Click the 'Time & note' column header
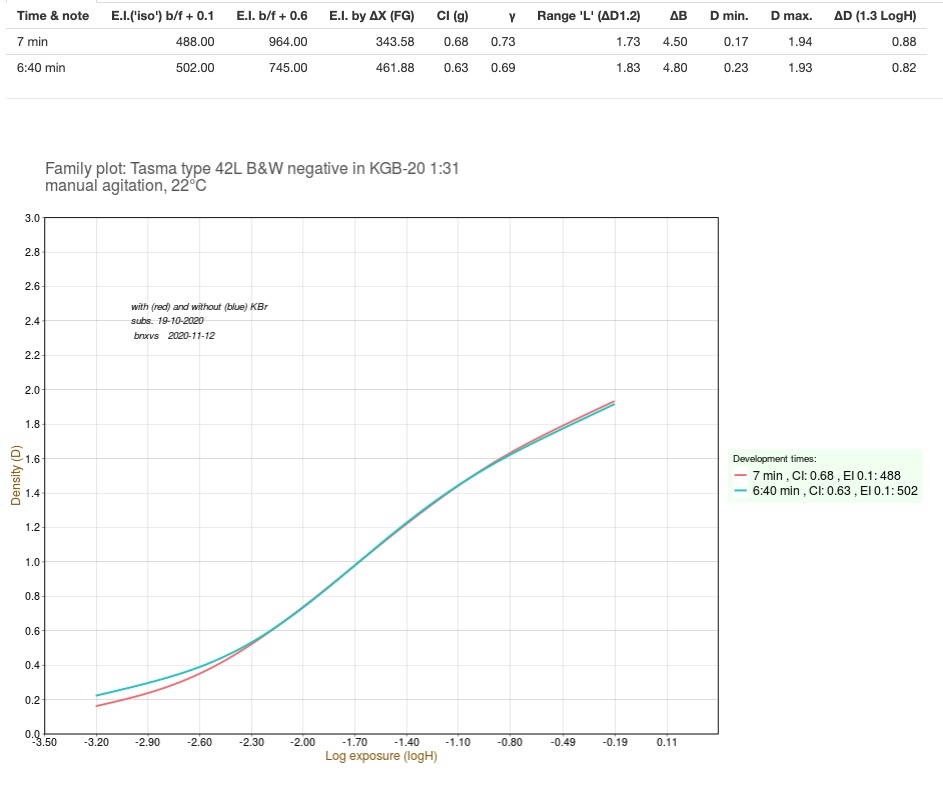This screenshot has width=943, height=789. (53, 15)
